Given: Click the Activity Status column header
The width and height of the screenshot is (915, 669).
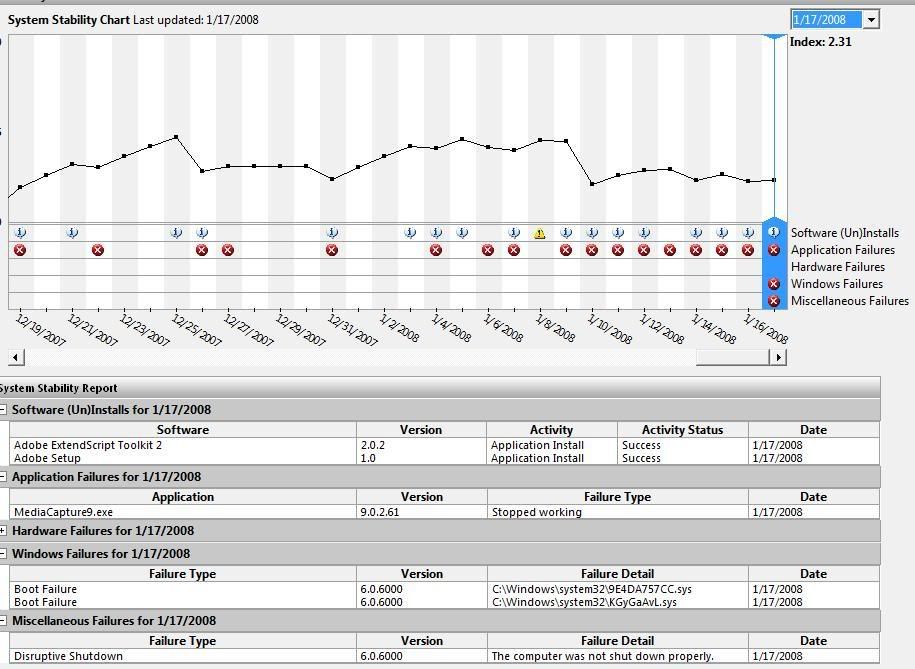Looking at the screenshot, I should coord(682,430).
